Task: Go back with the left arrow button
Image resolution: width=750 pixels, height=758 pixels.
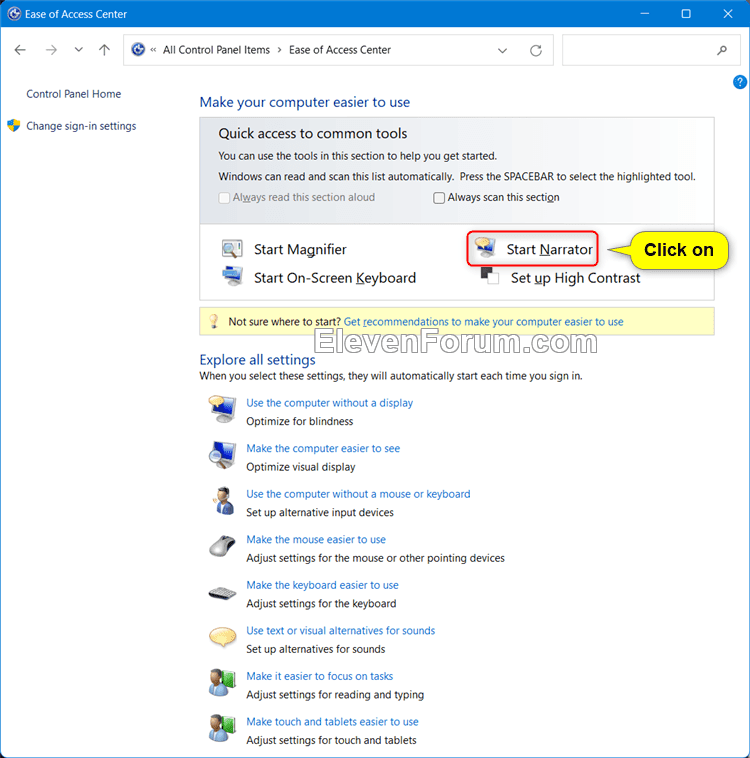Action: click(20, 50)
